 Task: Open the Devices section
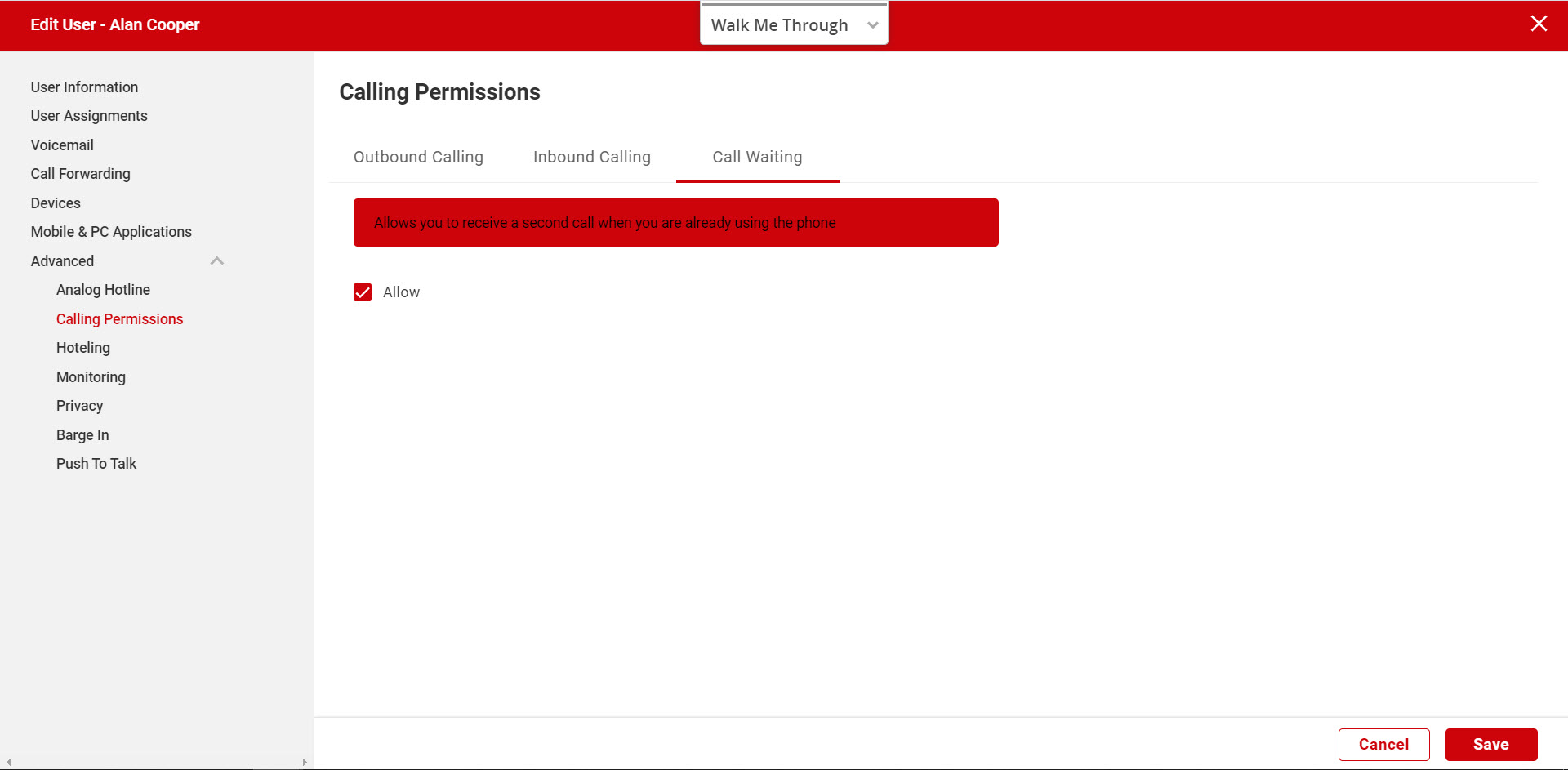(x=56, y=203)
